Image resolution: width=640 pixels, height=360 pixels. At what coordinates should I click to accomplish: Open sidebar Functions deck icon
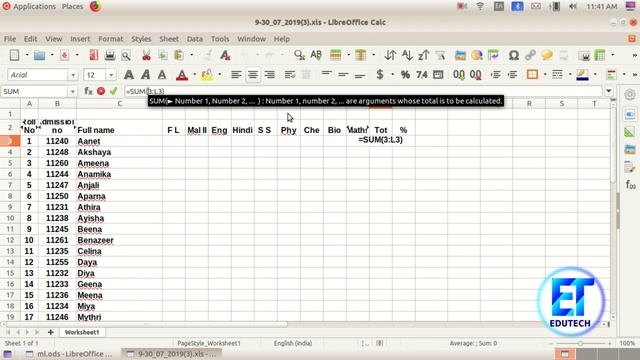click(630, 184)
